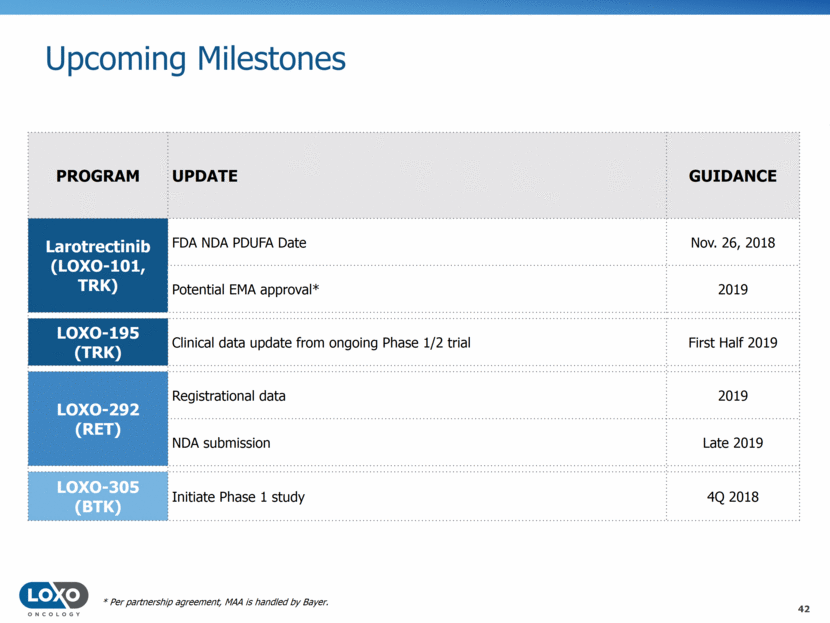Select the Late 2019 guidance cell
Image resolution: width=830 pixels, height=623 pixels.
732,442
